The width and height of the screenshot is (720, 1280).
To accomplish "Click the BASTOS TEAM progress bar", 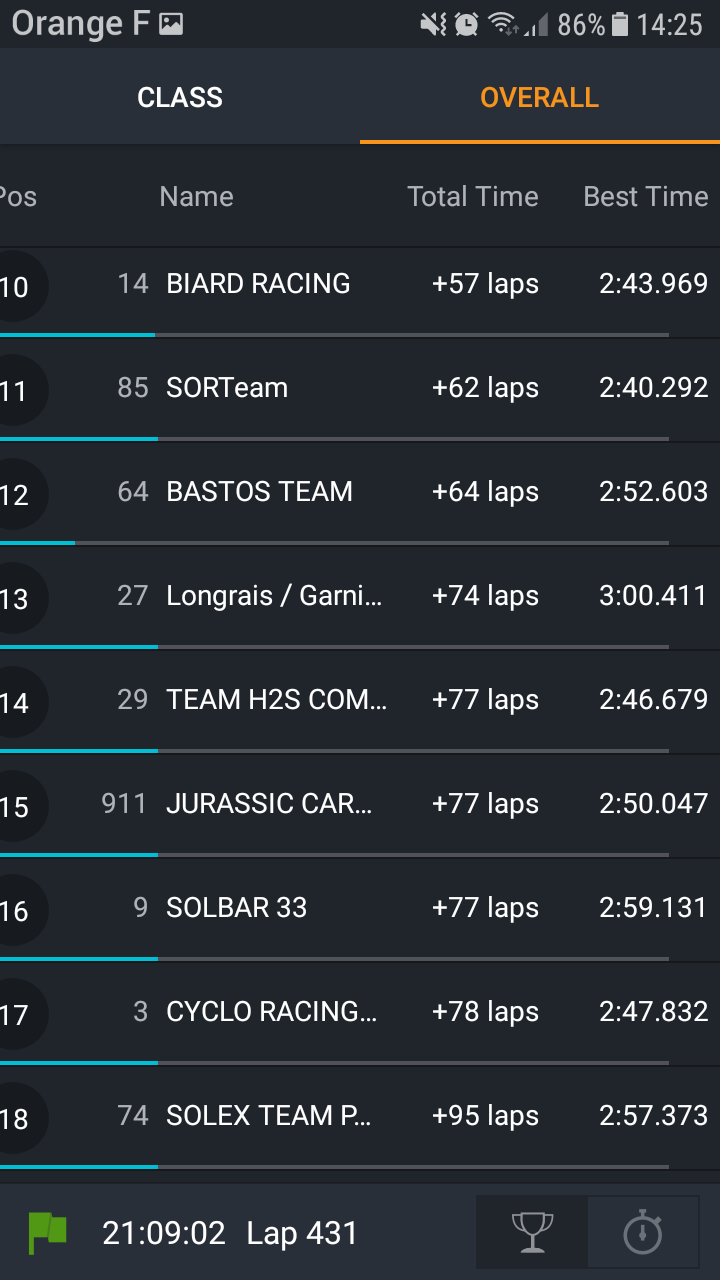I will 334,543.
